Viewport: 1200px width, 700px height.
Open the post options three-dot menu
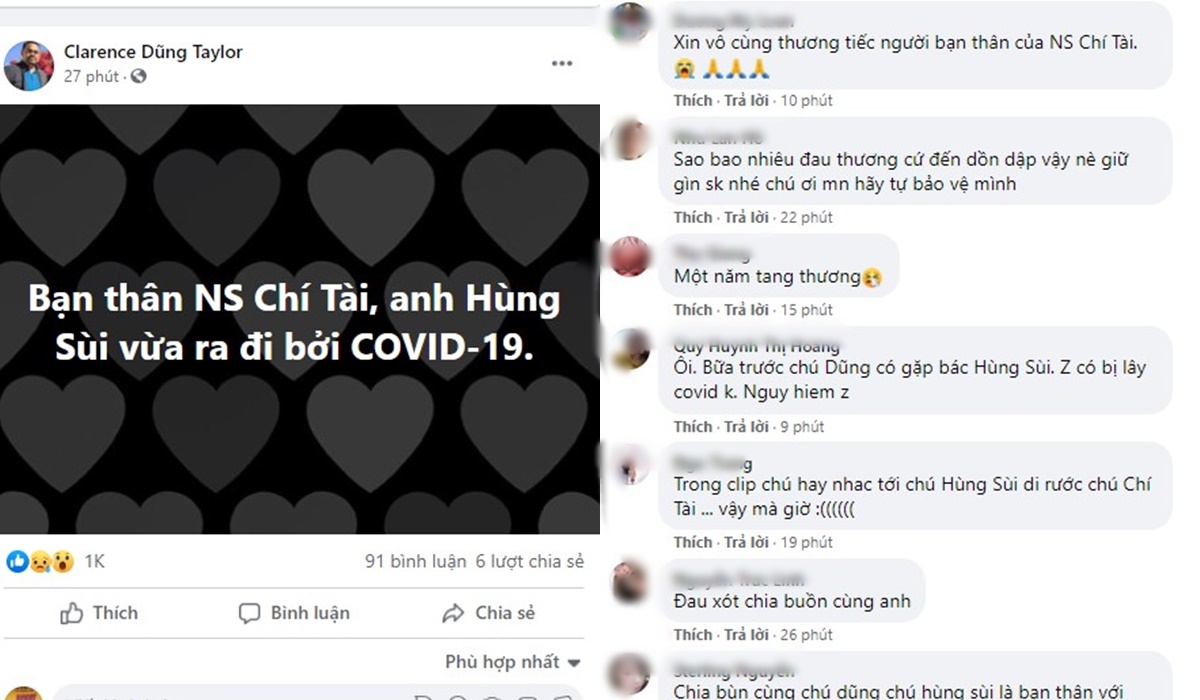click(562, 64)
